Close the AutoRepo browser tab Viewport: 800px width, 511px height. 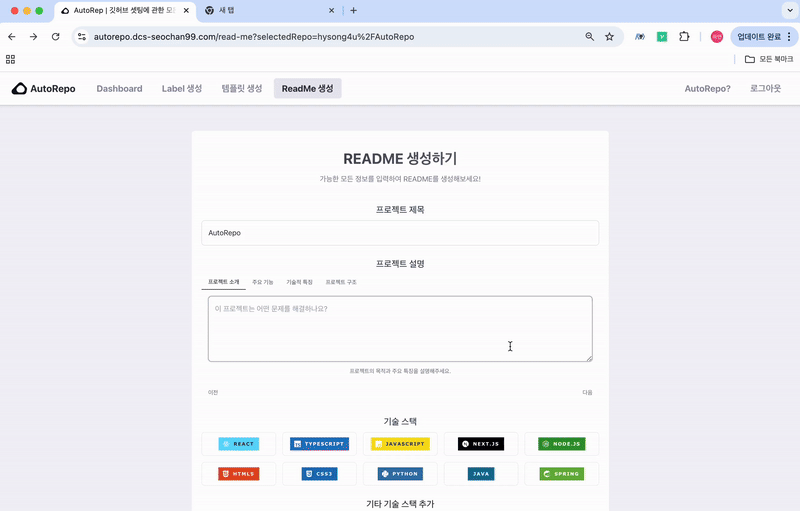(186, 10)
